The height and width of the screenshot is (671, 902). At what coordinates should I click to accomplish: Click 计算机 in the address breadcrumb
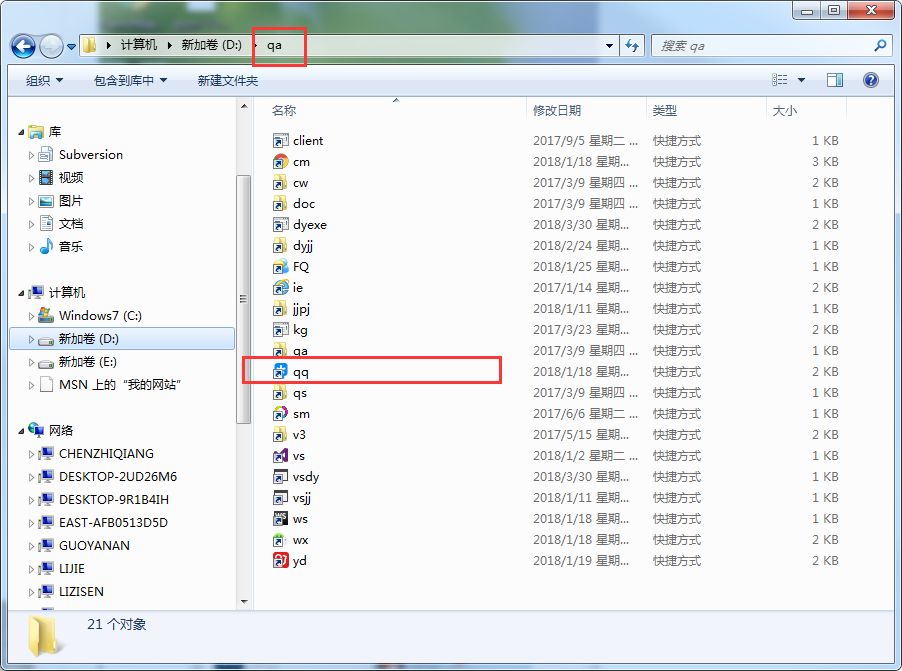(139, 45)
